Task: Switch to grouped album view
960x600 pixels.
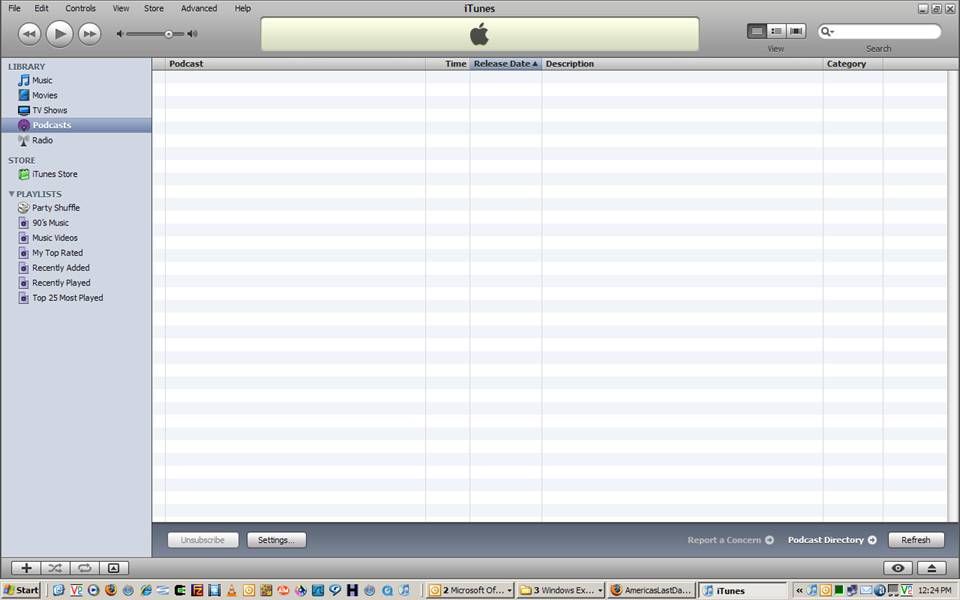Action: tap(776, 31)
